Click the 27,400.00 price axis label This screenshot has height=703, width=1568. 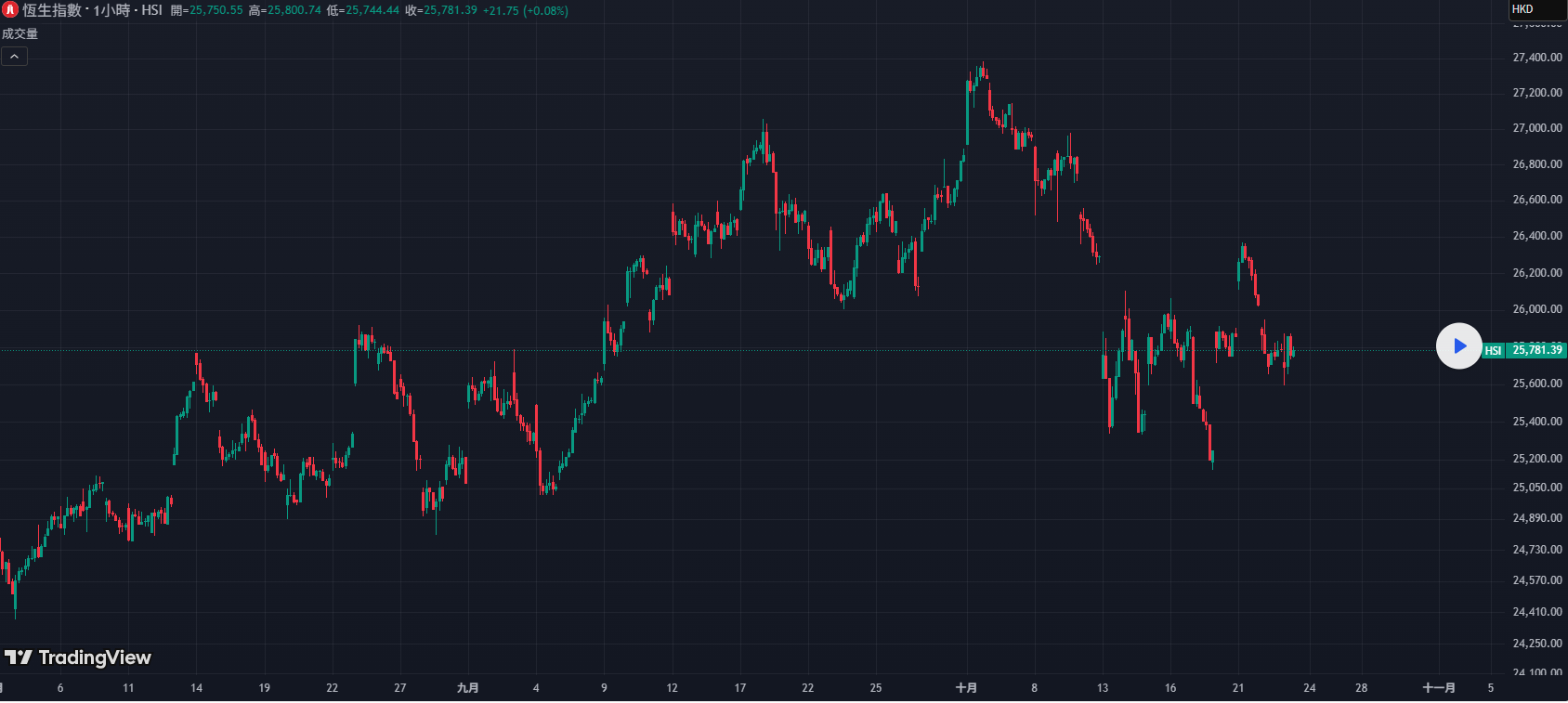click(1537, 58)
